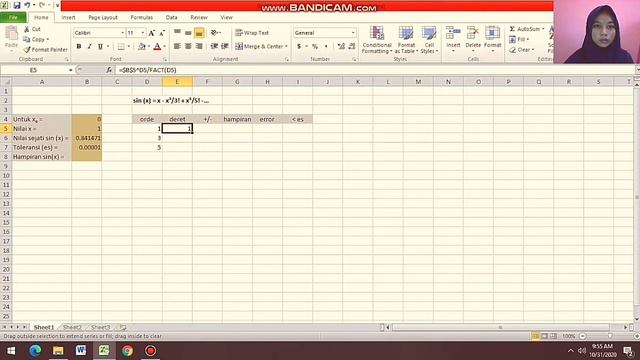Open Cell Styles gallery
640x360 pixels.
click(x=429, y=40)
